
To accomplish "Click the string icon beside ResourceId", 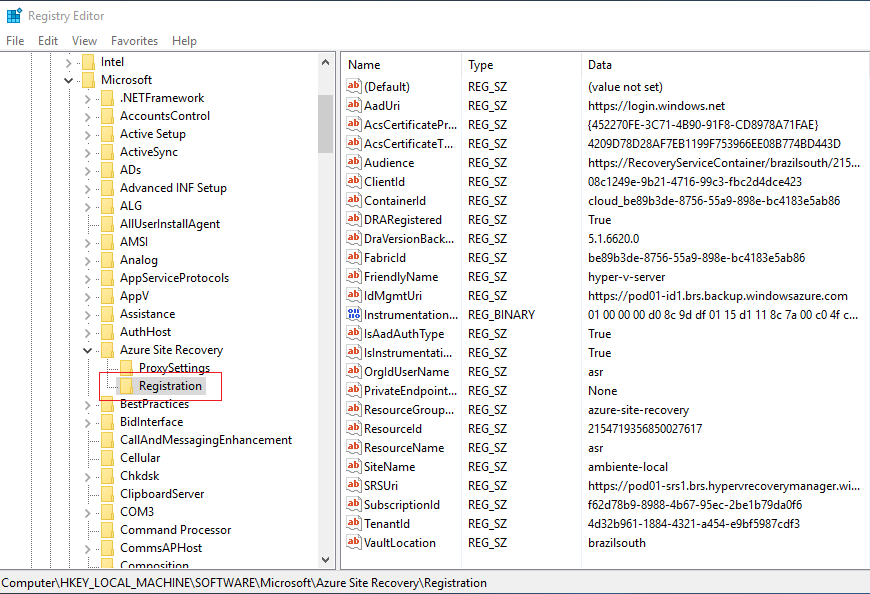I will tap(353, 428).
